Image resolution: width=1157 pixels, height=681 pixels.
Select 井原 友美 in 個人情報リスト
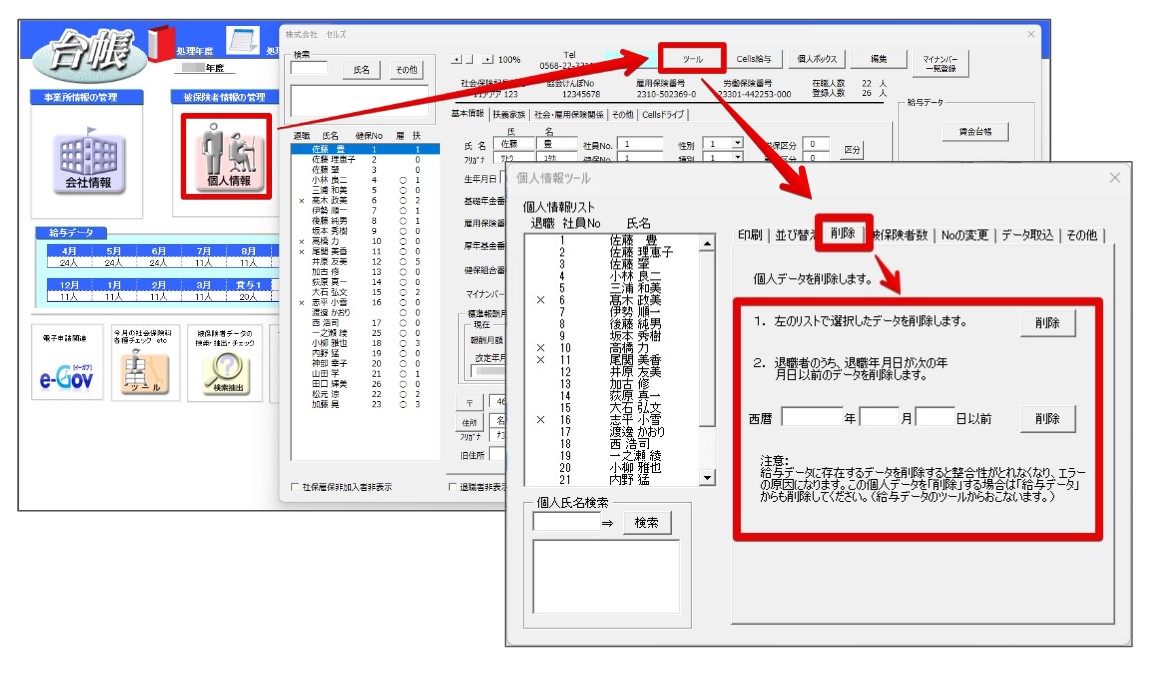(612, 372)
